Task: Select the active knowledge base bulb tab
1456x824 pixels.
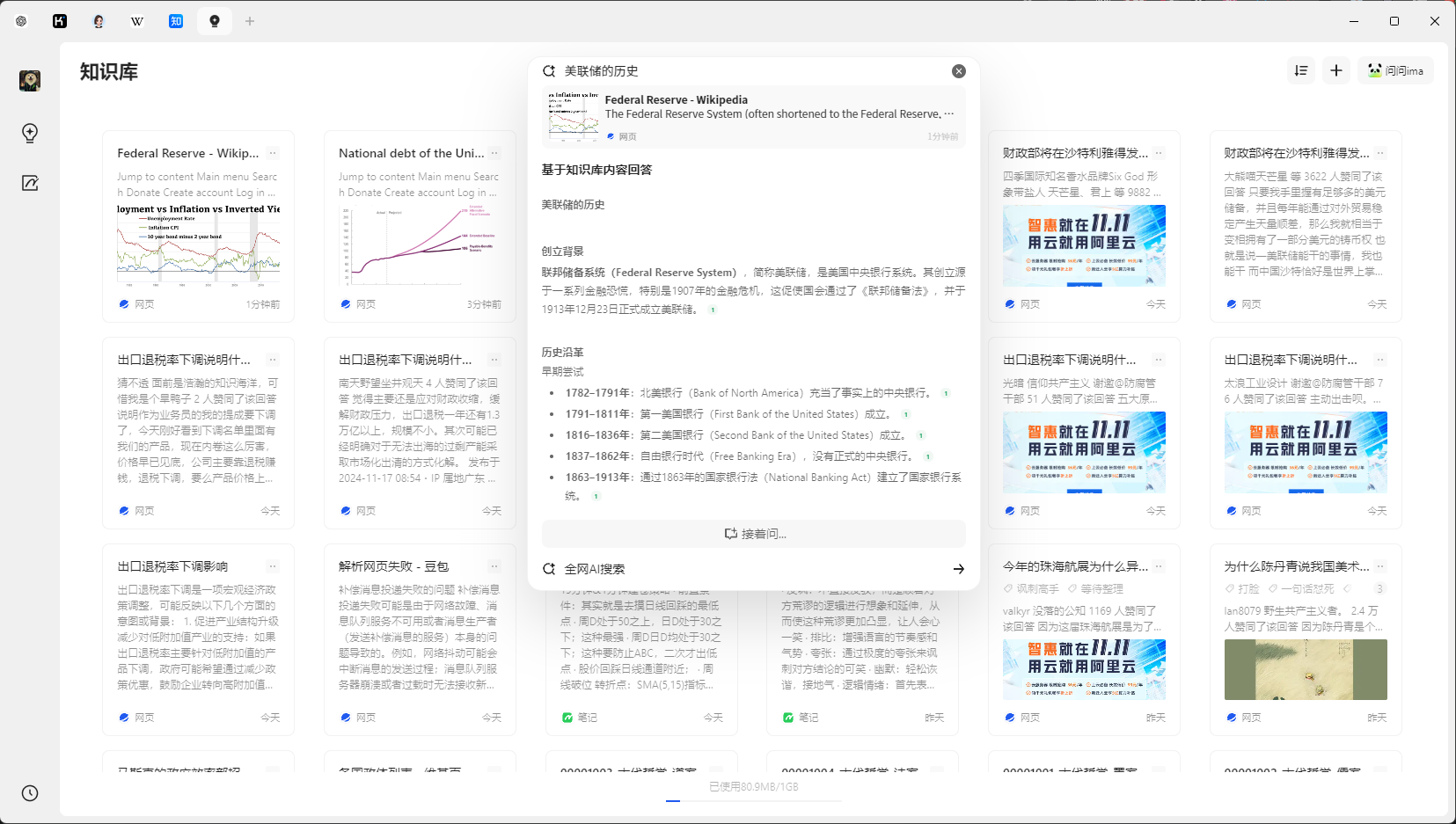Action: pyautogui.click(x=215, y=21)
